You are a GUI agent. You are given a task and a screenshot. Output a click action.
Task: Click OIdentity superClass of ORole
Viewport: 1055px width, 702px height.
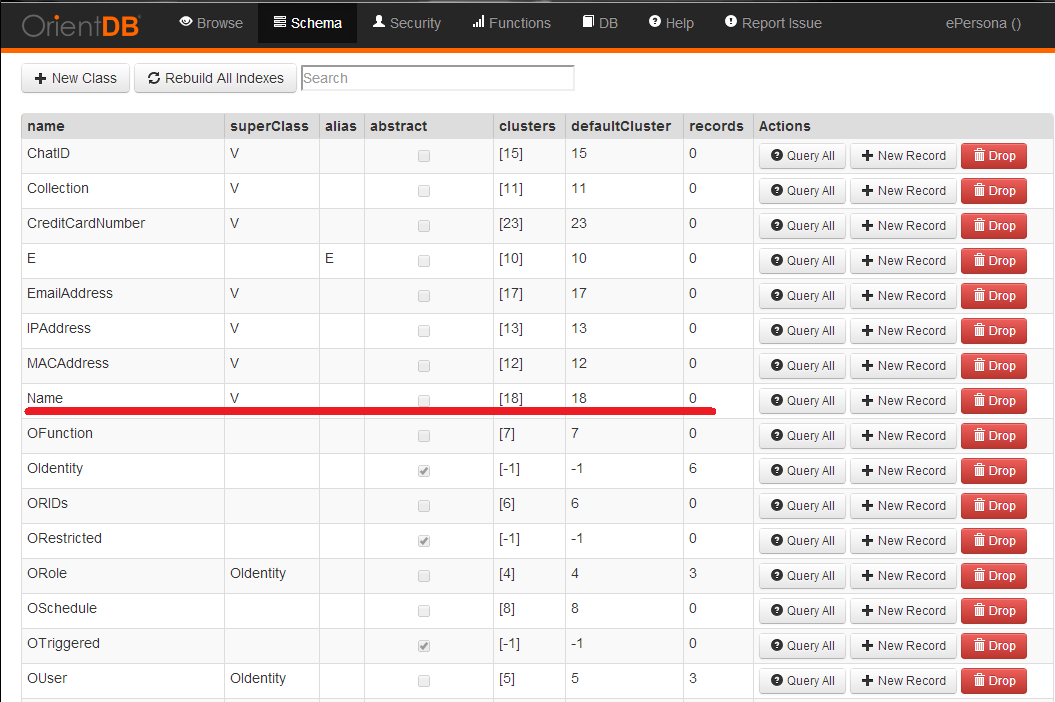pos(258,573)
